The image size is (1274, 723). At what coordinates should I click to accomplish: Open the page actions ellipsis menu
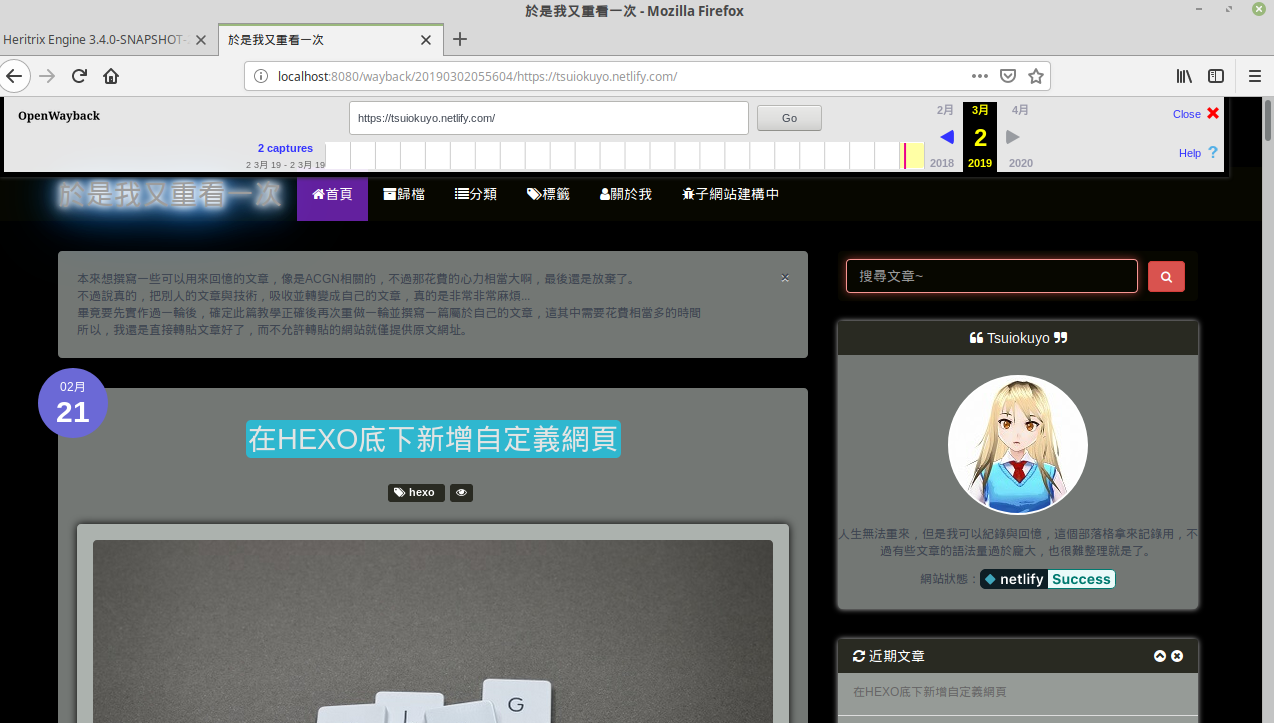pos(979,75)
